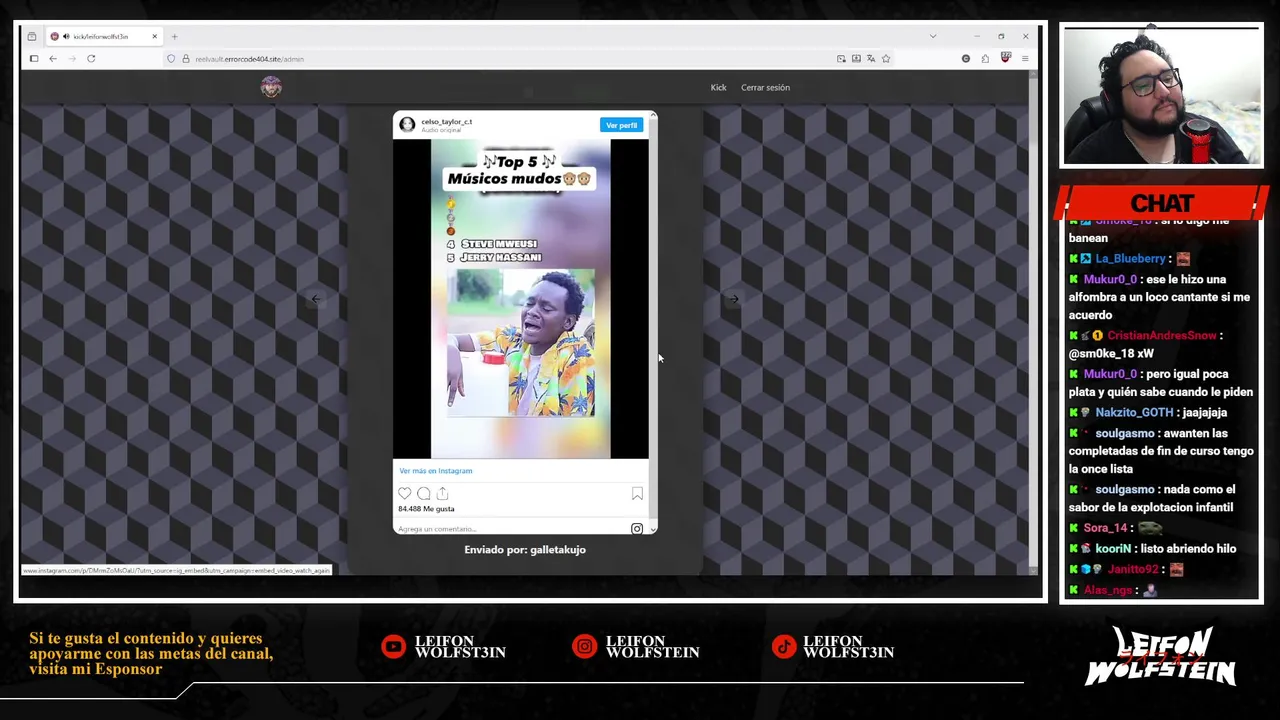Click the Audio original label
Viewport: 1280px width, 720px height.
pyautogui.click(x=441, y=130)
